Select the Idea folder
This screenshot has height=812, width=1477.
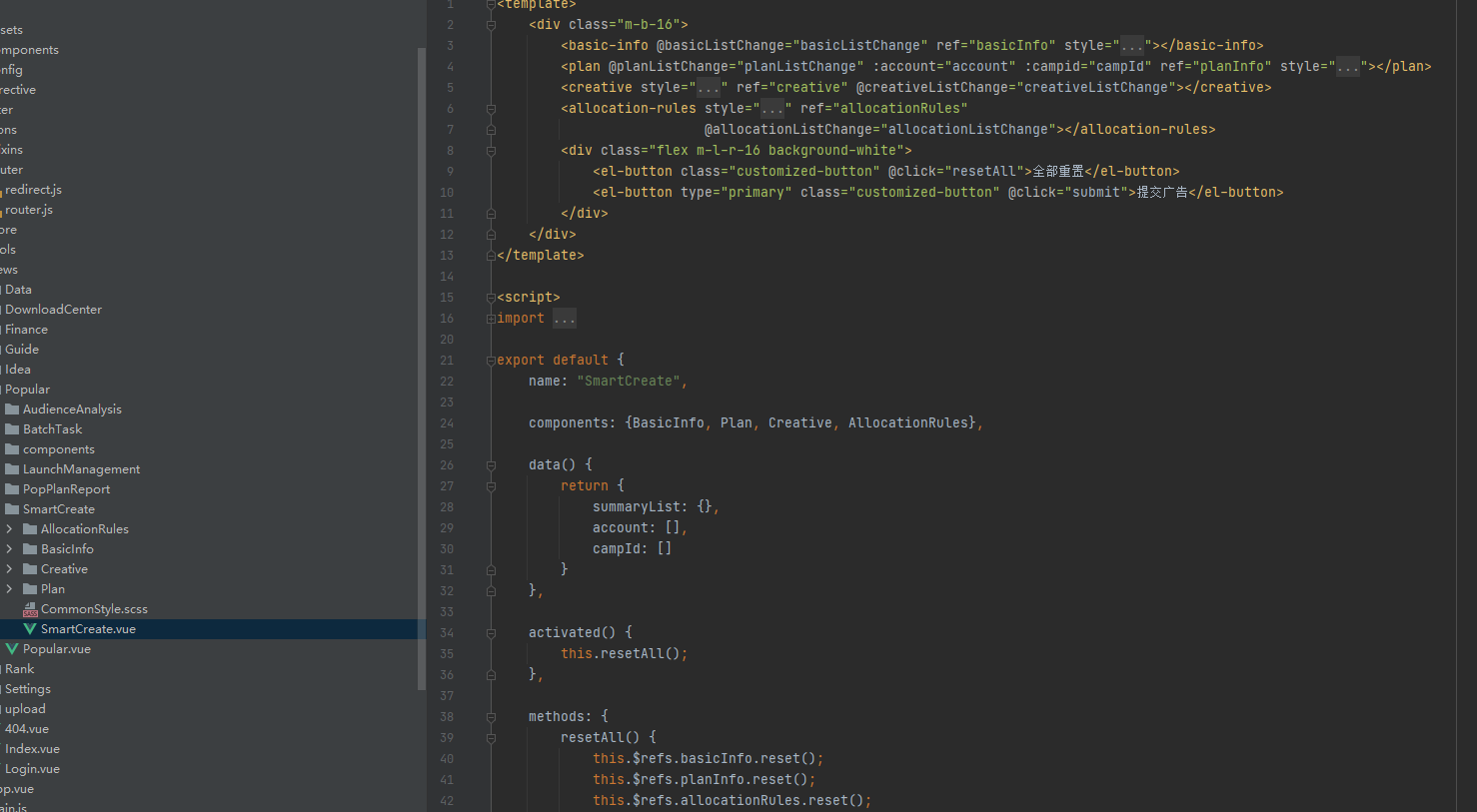point(18,370)
